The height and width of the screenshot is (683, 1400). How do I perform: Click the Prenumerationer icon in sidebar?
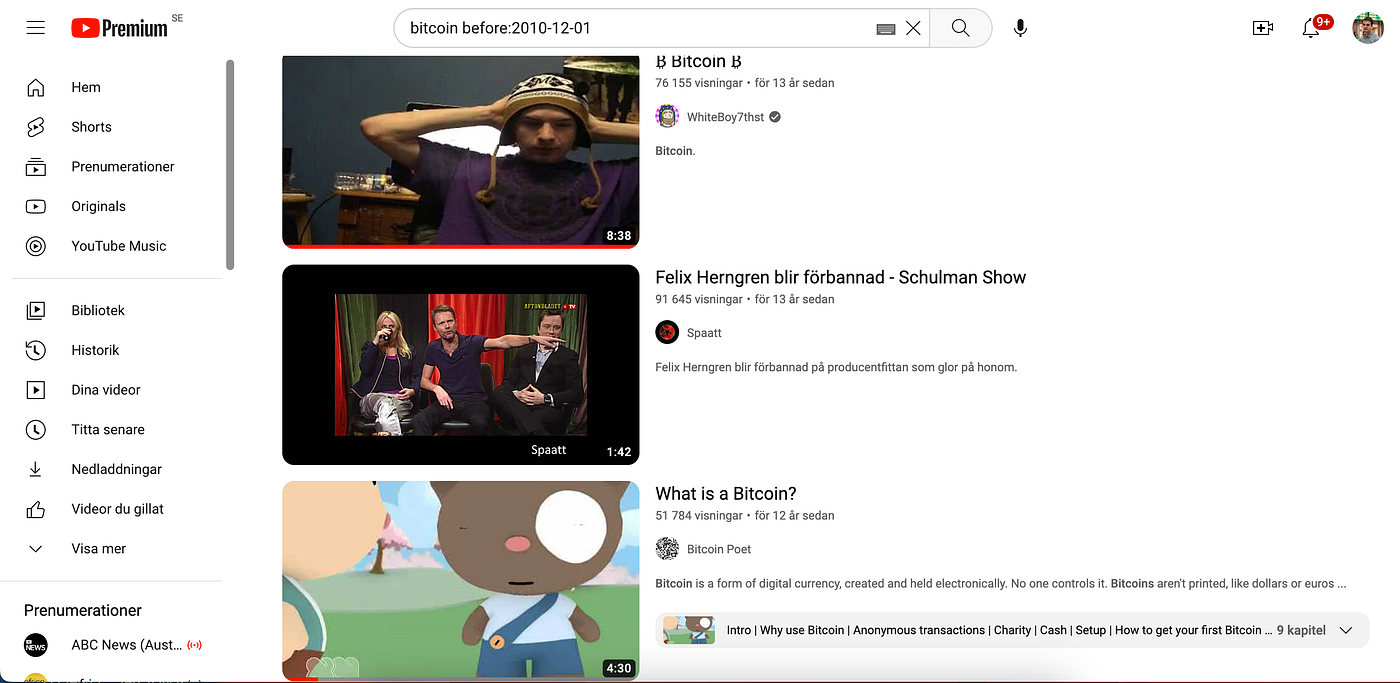(x=36, y=167)
